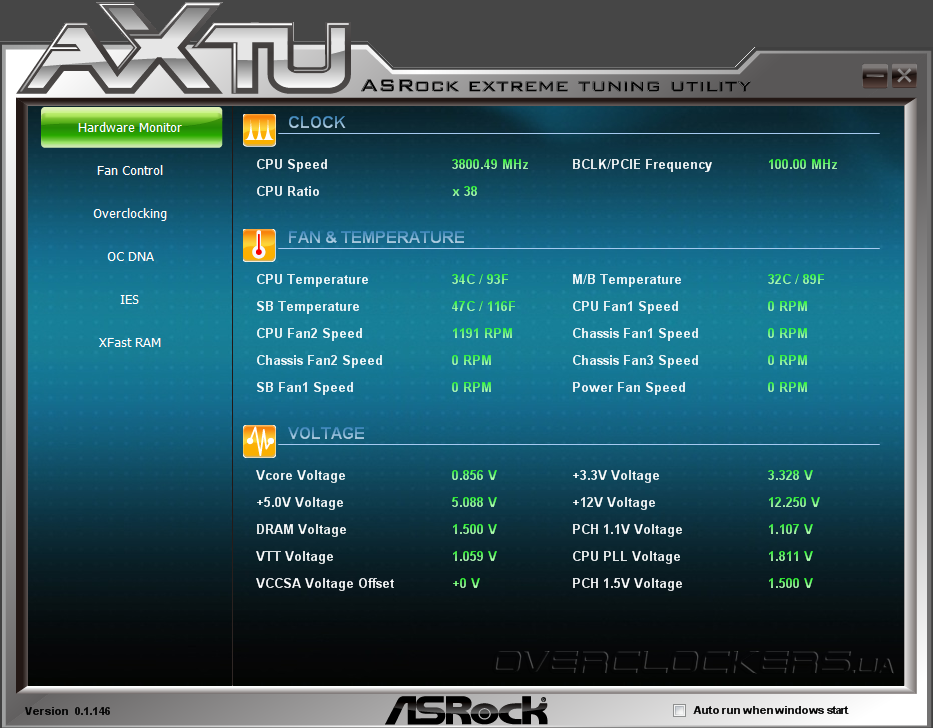Enable Auto run when windows start
The height and width of the screenshot is (728, 933).
point(680,710)
